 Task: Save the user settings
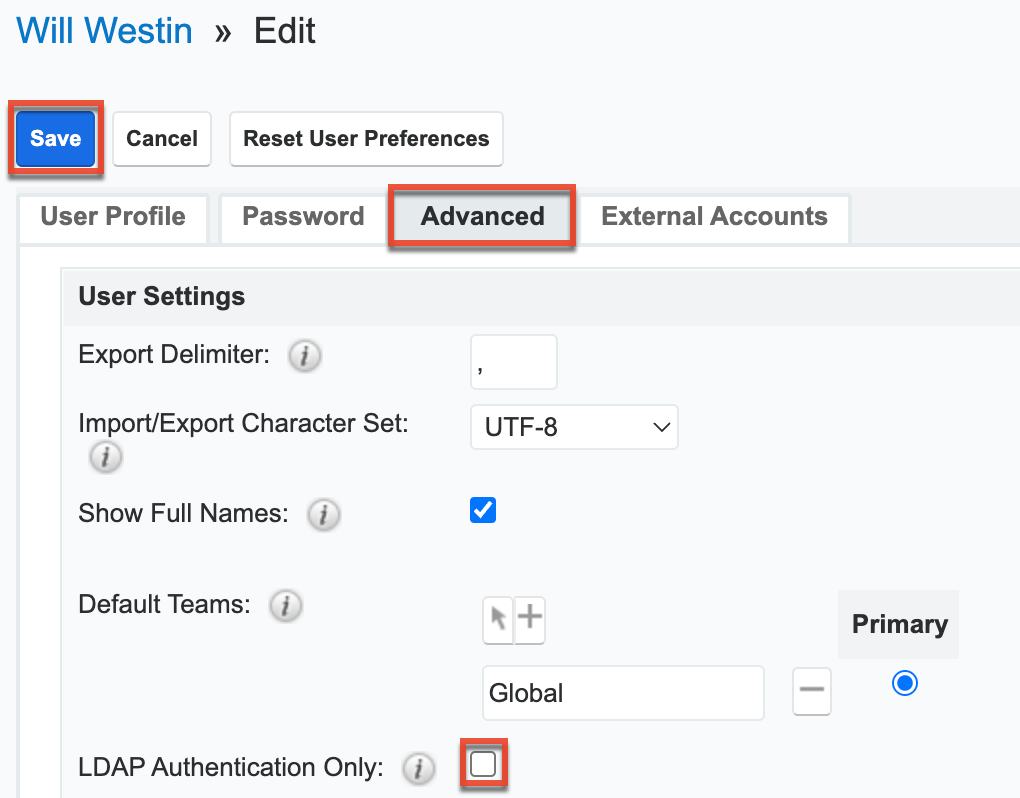(54, 139)
